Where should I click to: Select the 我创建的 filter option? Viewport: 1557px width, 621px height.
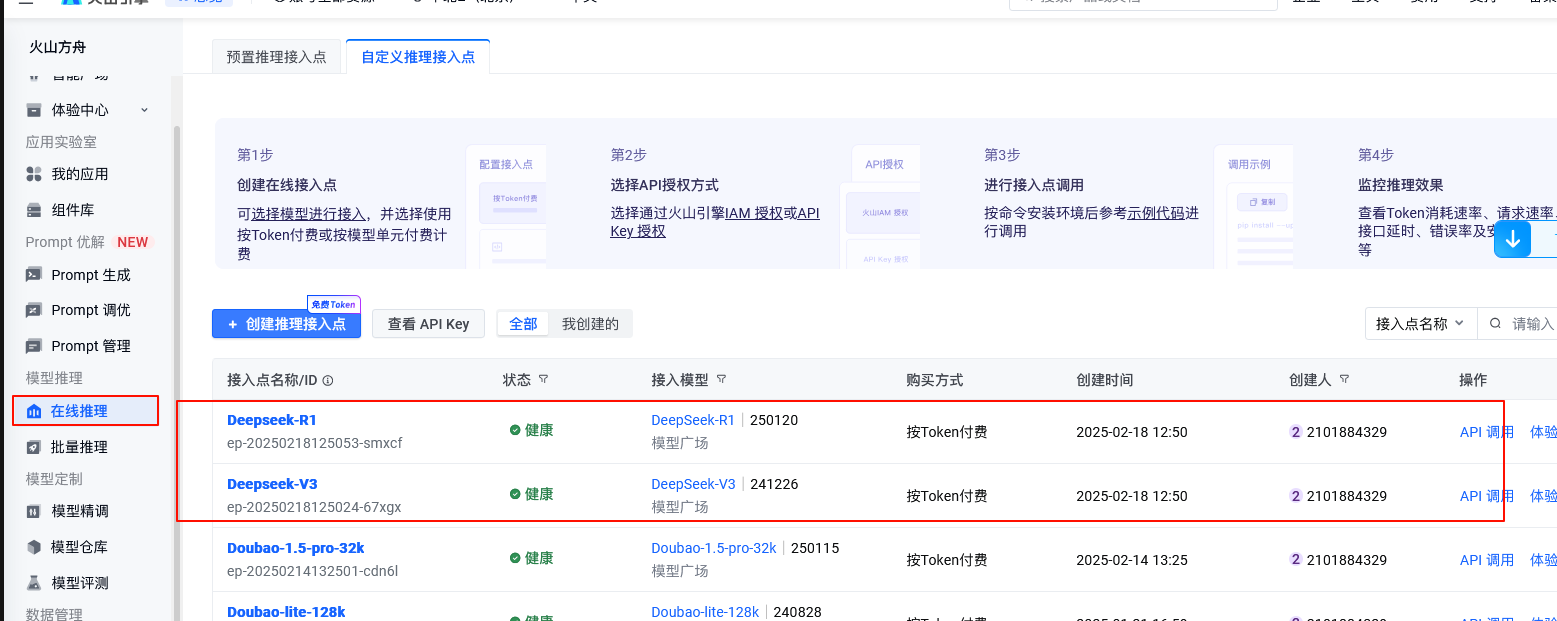click(x=590, y=324)
